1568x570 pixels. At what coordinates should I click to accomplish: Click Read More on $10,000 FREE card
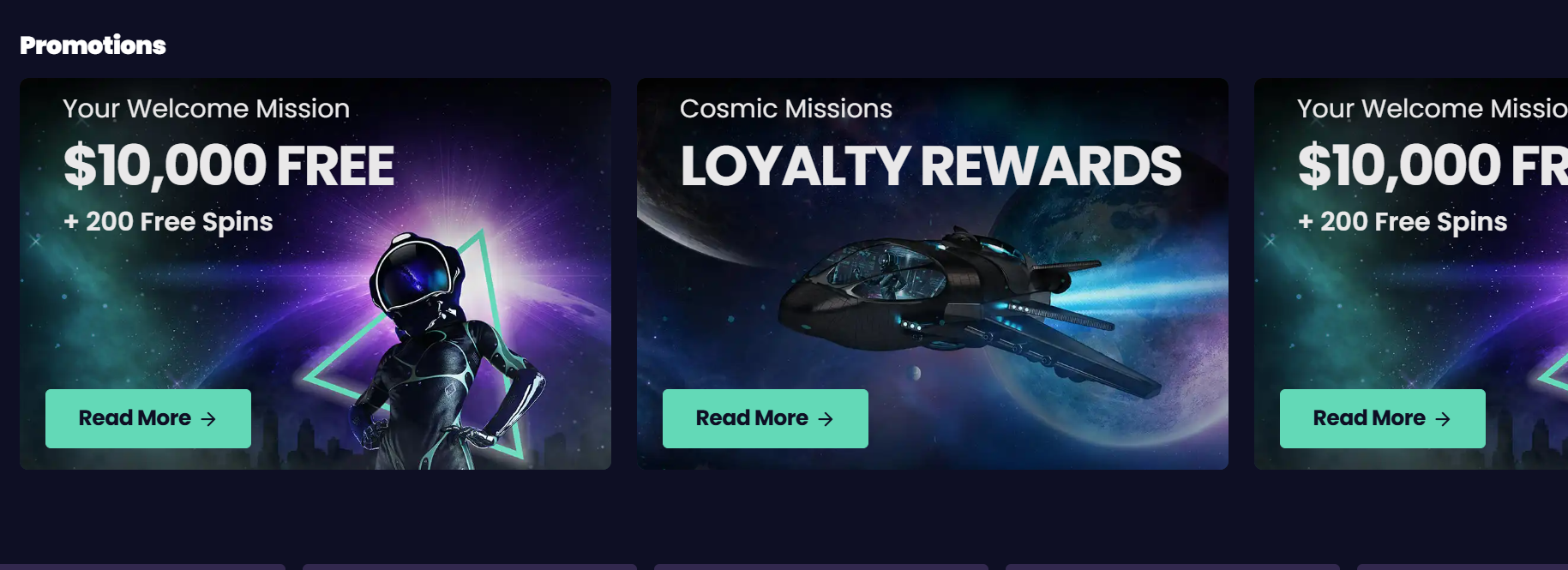tap(148, 418)
